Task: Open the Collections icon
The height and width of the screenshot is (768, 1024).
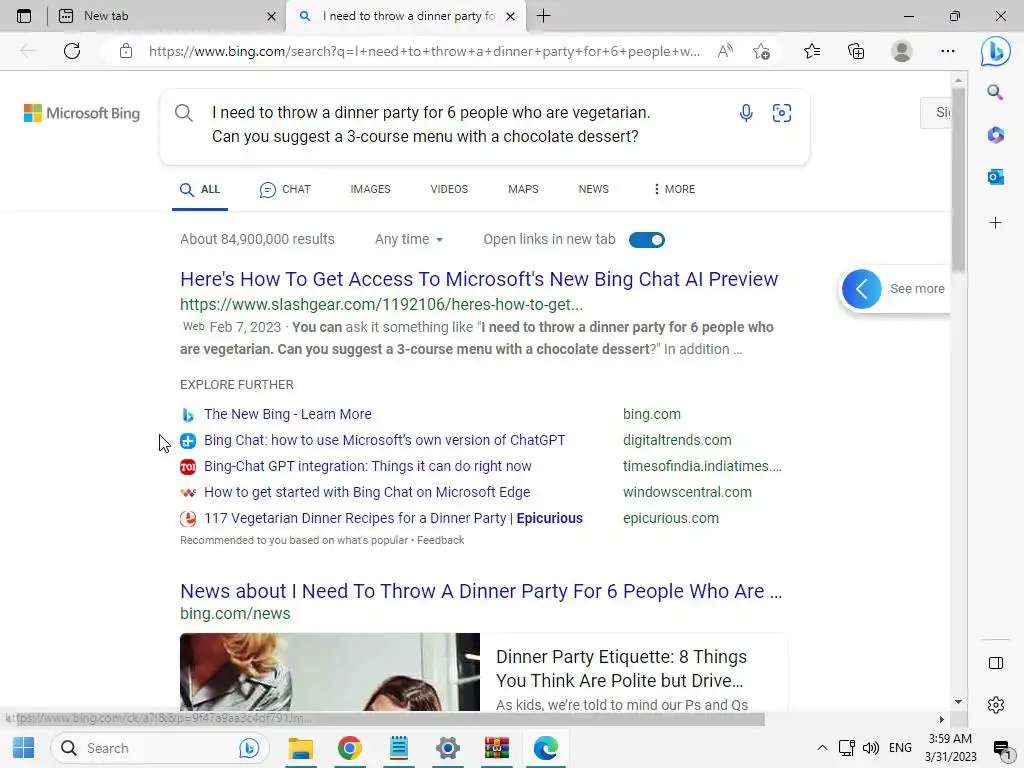Action: click(856, 51)
